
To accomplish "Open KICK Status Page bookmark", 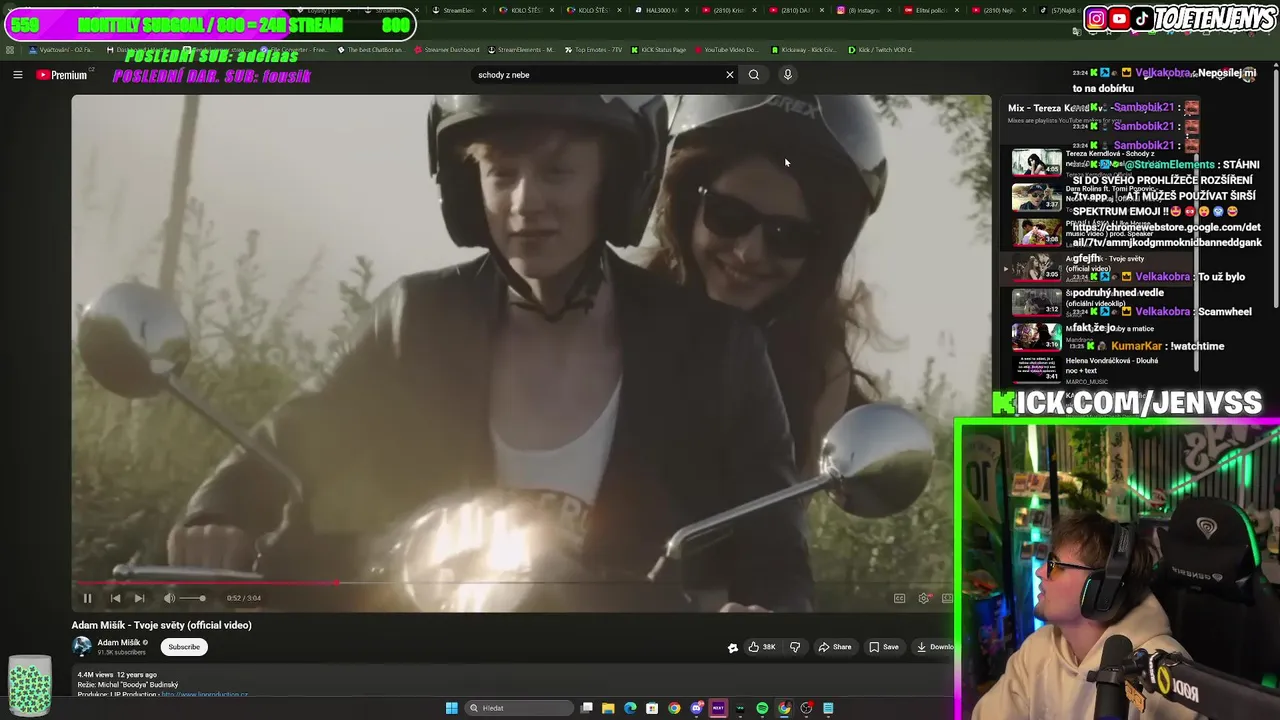I will pyautogui.click(x=658, y=49).
